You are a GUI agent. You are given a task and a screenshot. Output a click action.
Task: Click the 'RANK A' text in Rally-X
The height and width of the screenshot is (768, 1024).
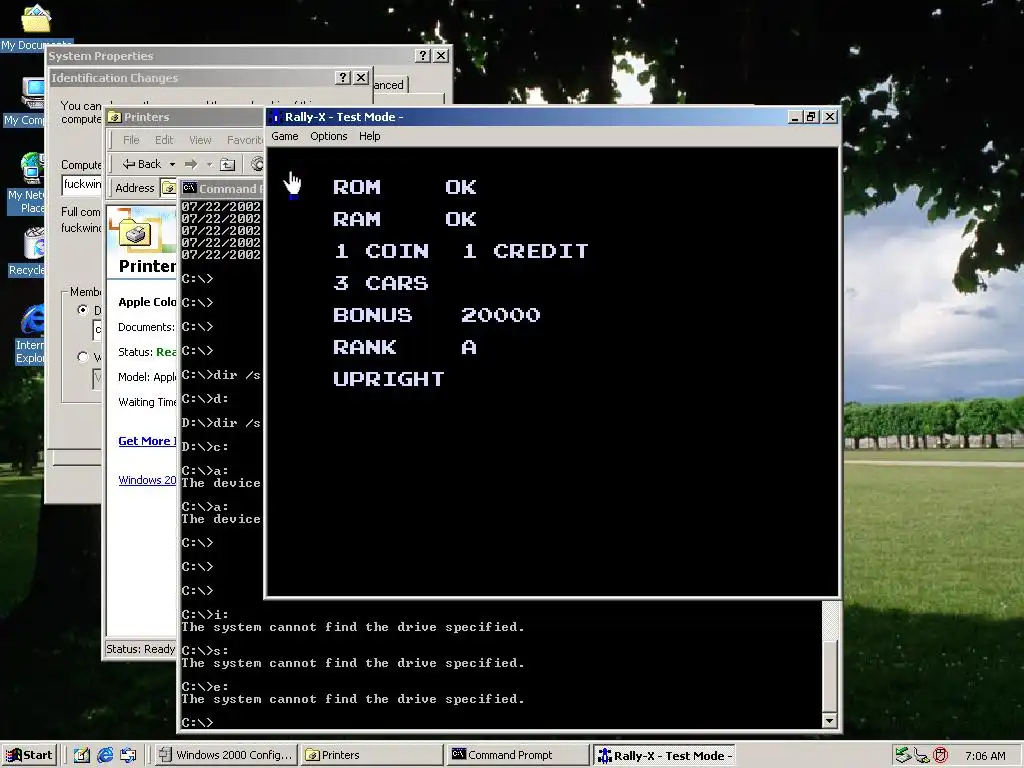(405, 347)
